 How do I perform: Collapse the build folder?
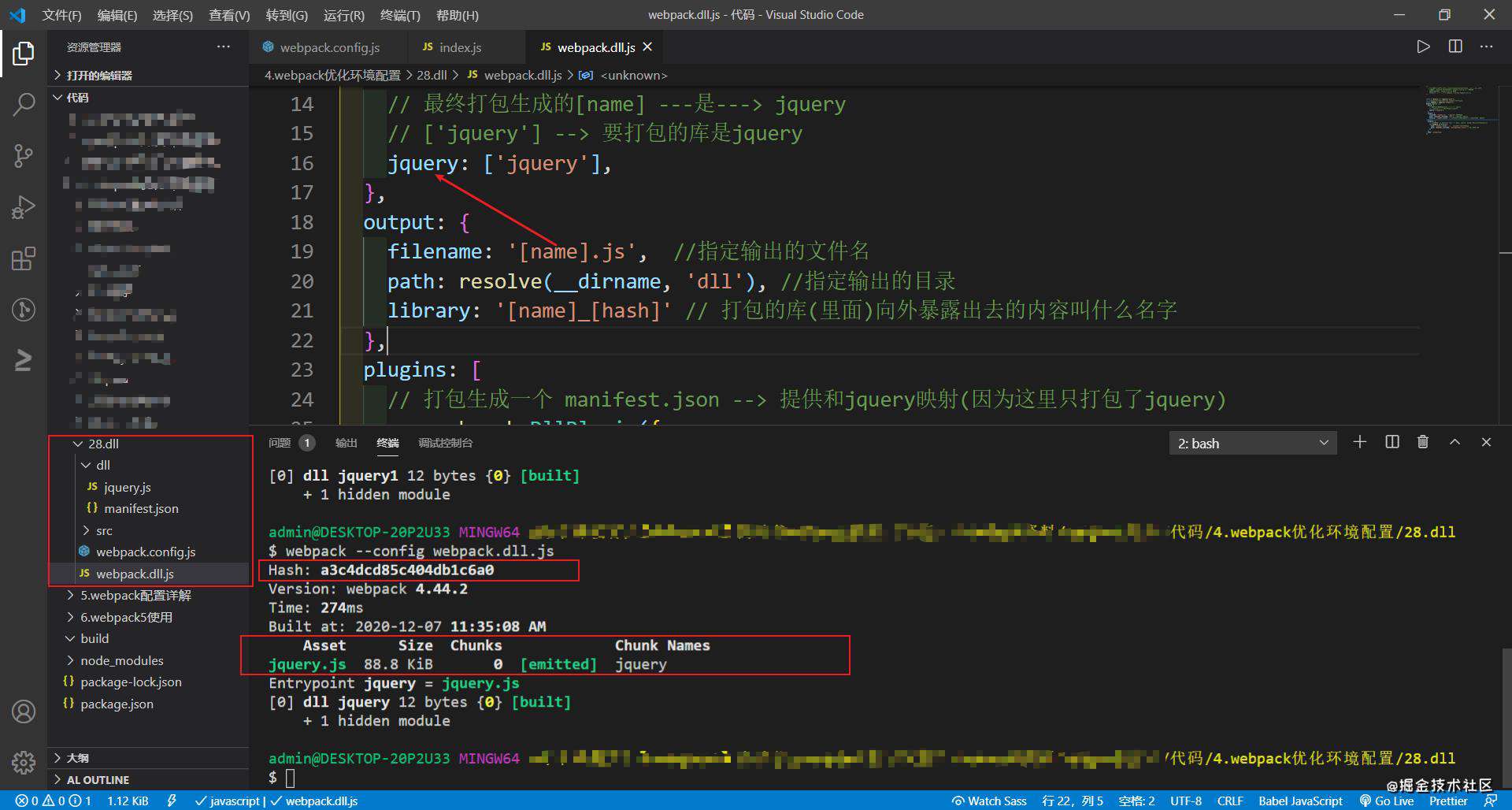(x=148, y=638)
